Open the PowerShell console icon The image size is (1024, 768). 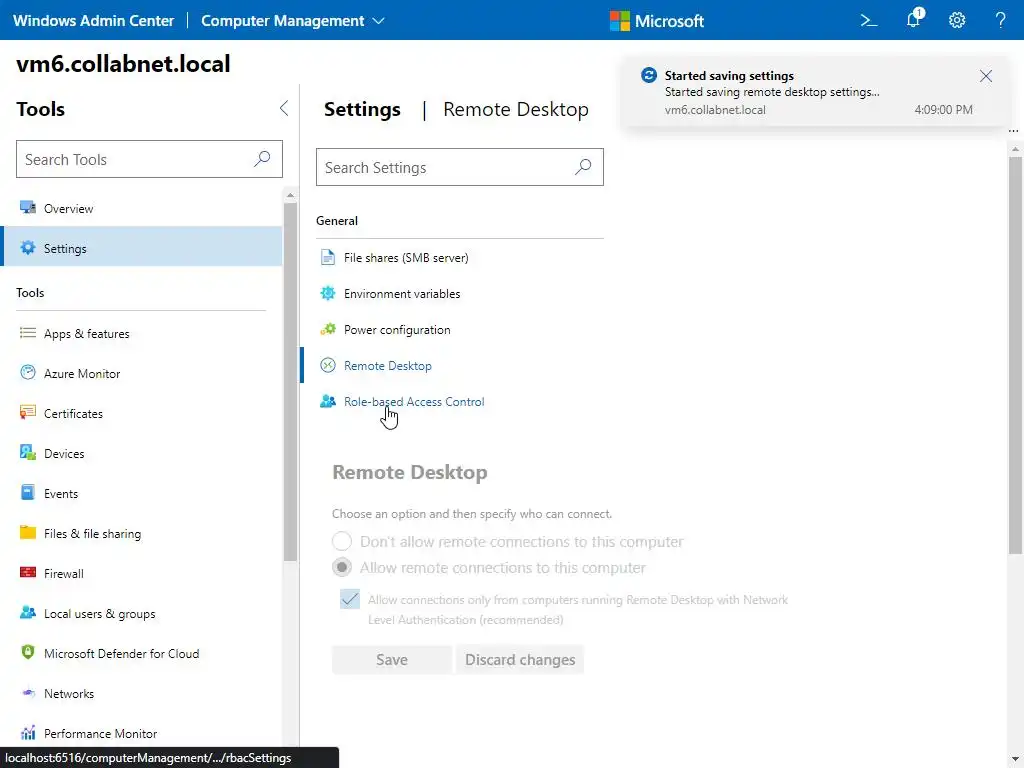tap(869, 20)
